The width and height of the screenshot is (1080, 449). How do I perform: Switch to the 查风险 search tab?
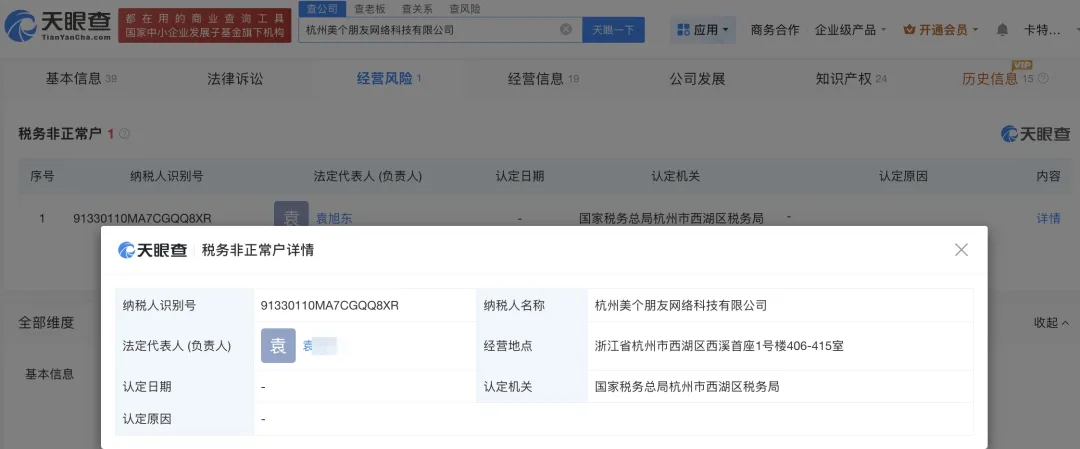[465, 9]
